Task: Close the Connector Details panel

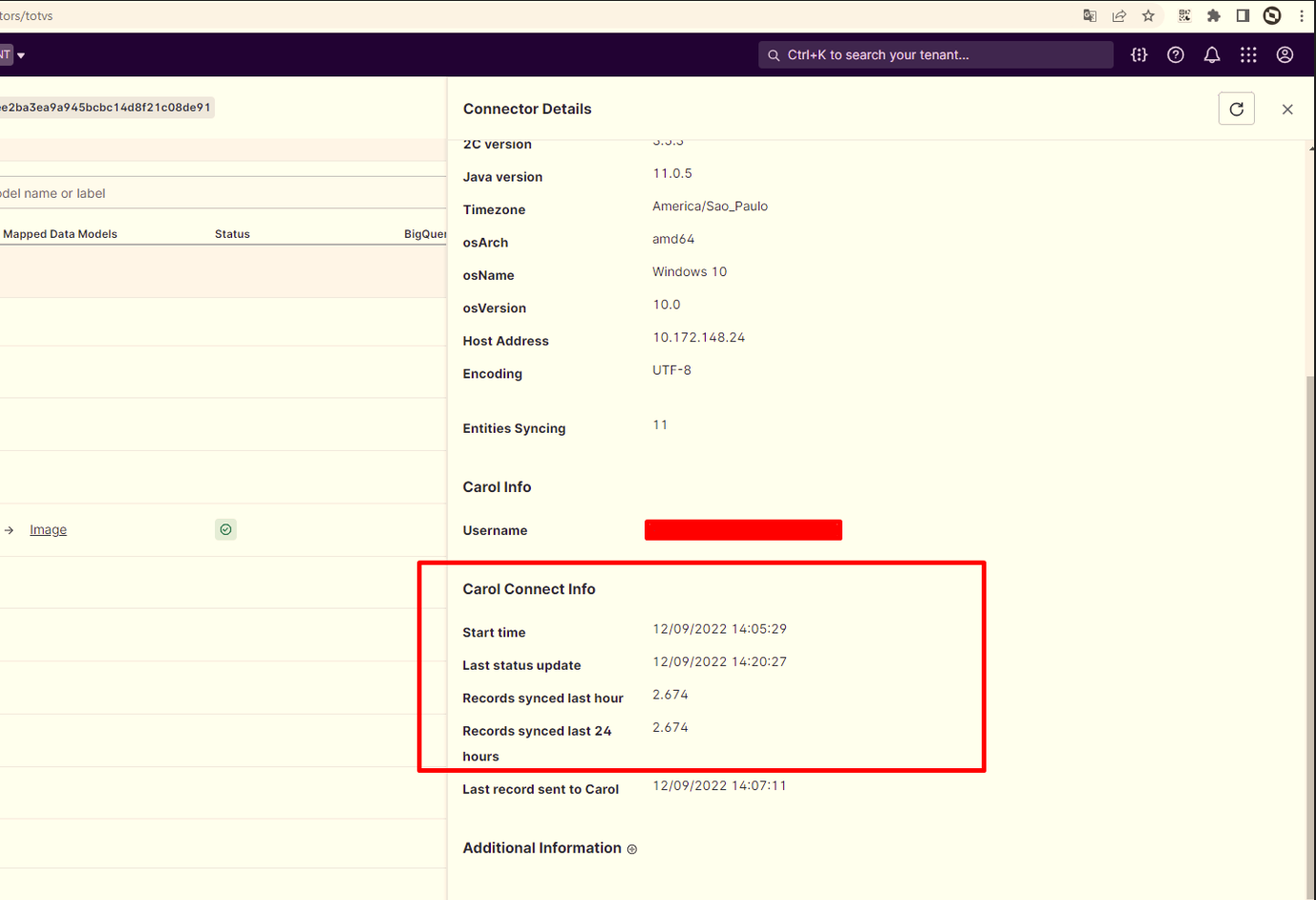Action: pos(1286,109)
